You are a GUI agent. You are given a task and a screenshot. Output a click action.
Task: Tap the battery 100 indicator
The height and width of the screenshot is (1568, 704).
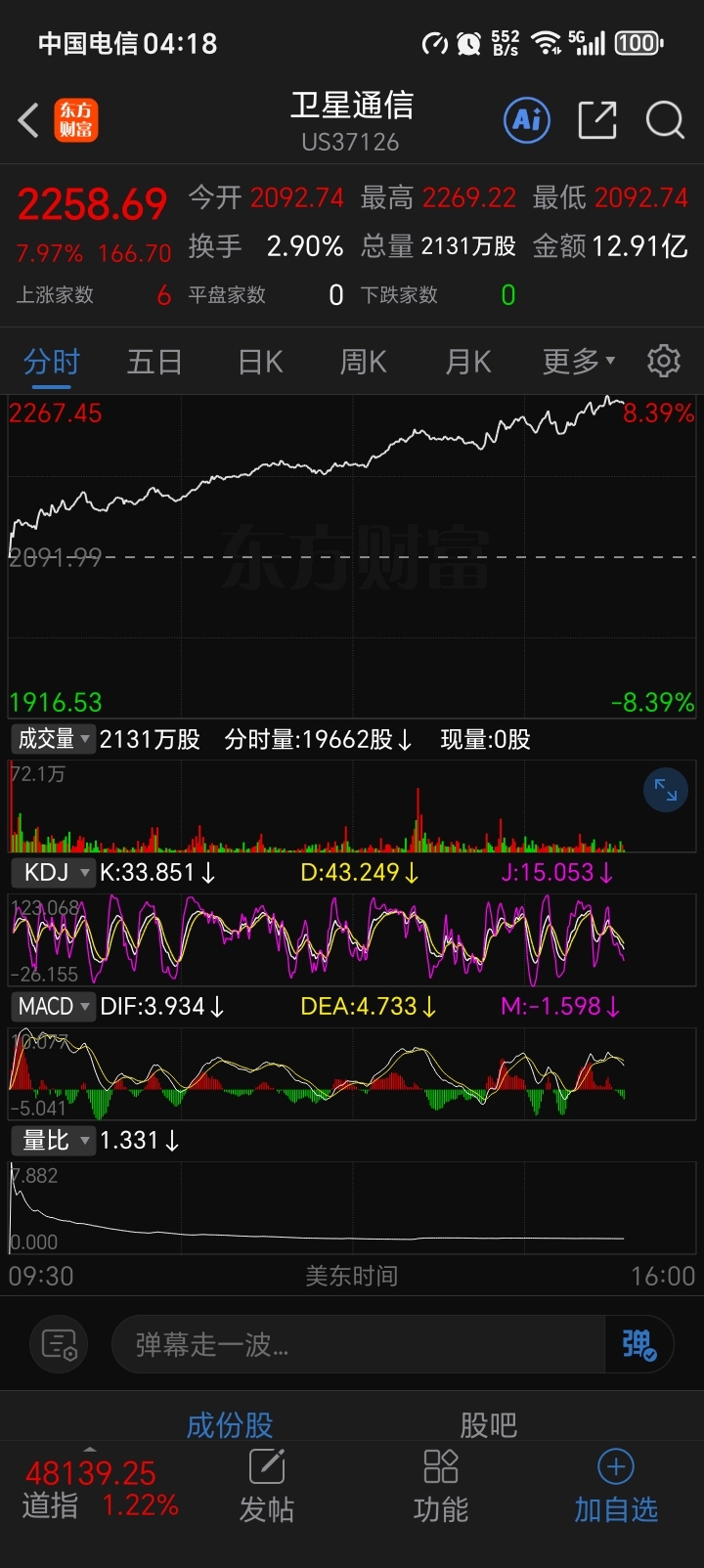[638, 43]
